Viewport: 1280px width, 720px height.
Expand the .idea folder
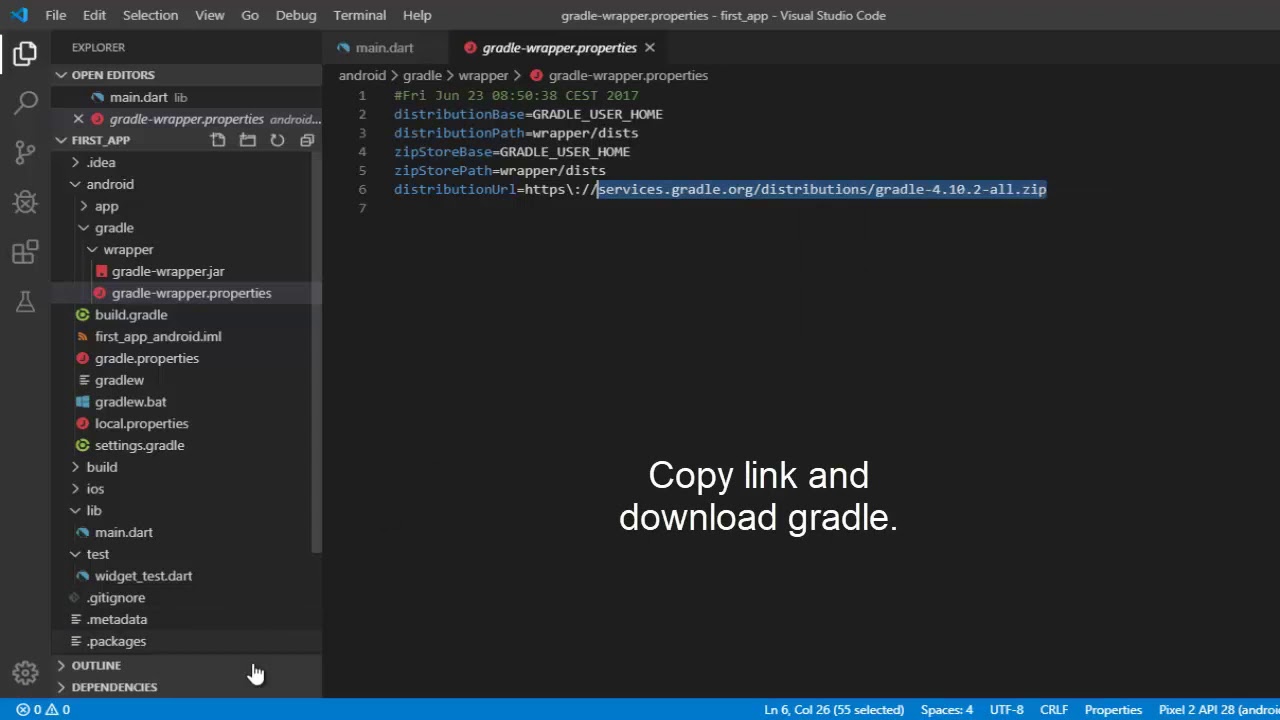pos(75,162)
